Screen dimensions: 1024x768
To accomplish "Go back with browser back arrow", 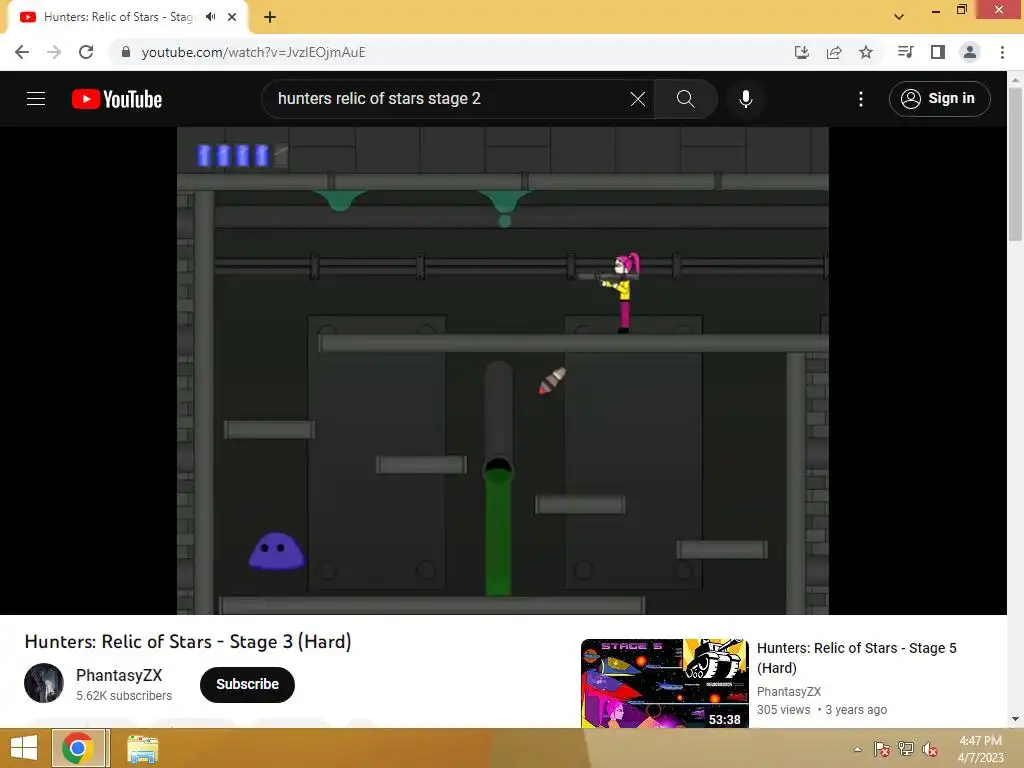I will point(22,52).
